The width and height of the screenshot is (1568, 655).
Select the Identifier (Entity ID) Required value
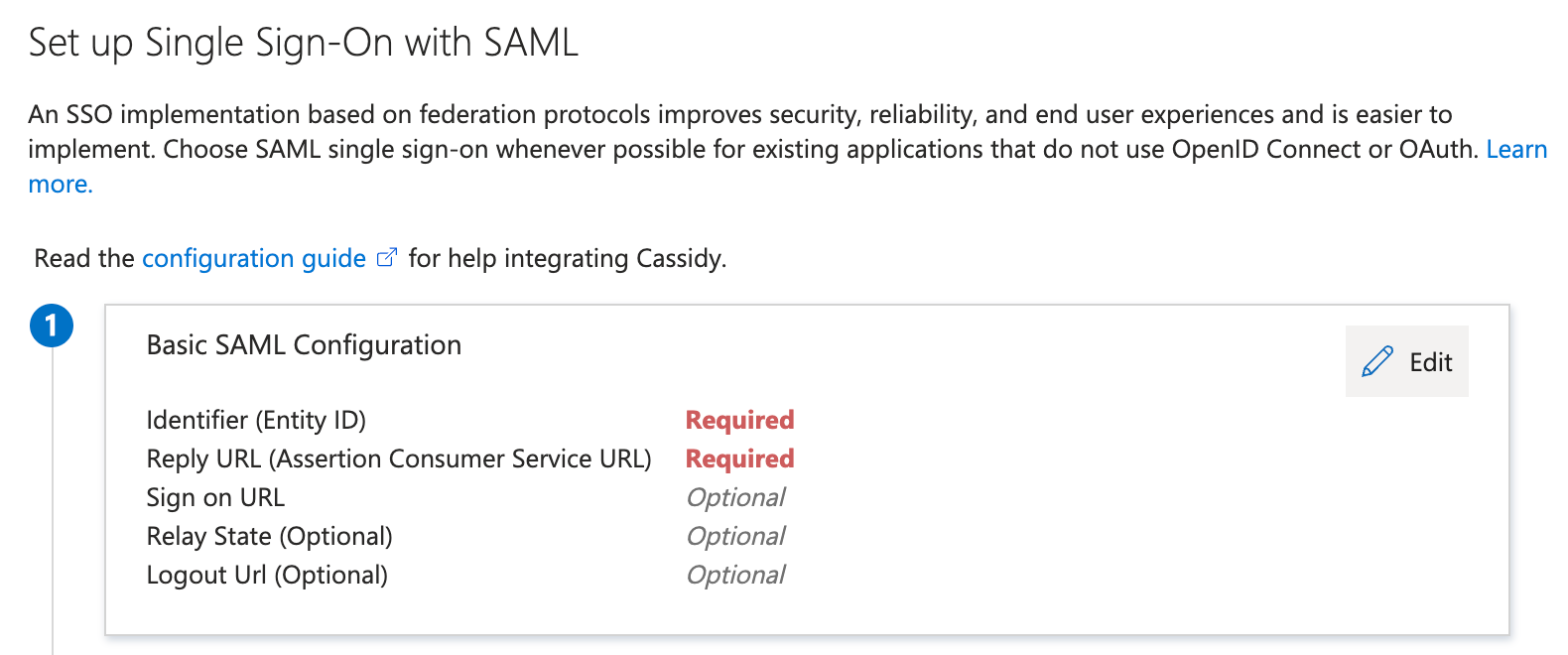[x=738, y=420]
